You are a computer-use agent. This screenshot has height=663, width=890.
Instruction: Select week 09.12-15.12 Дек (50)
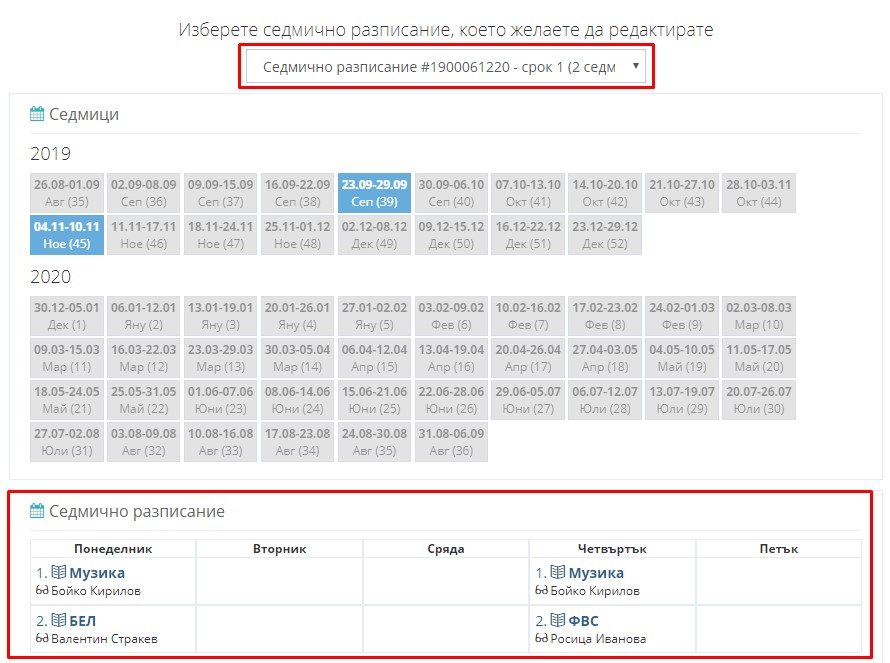click(x=451, y=235)
